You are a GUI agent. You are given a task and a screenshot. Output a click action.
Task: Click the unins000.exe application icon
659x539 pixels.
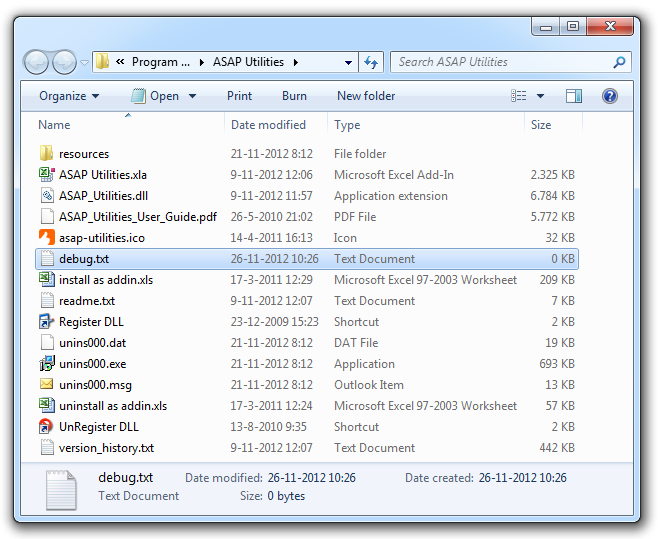(47, 364)
